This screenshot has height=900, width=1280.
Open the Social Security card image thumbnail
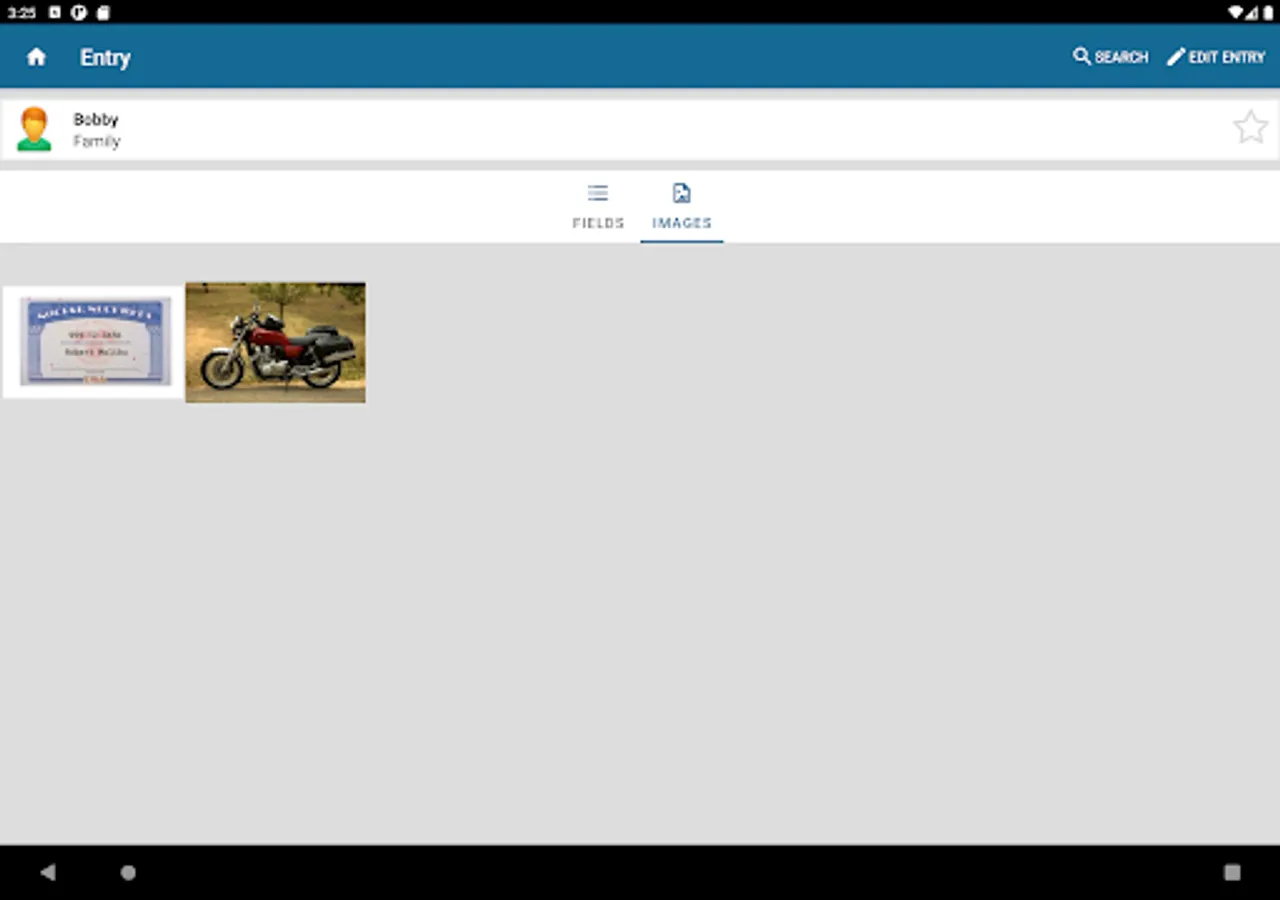[93, 342]
